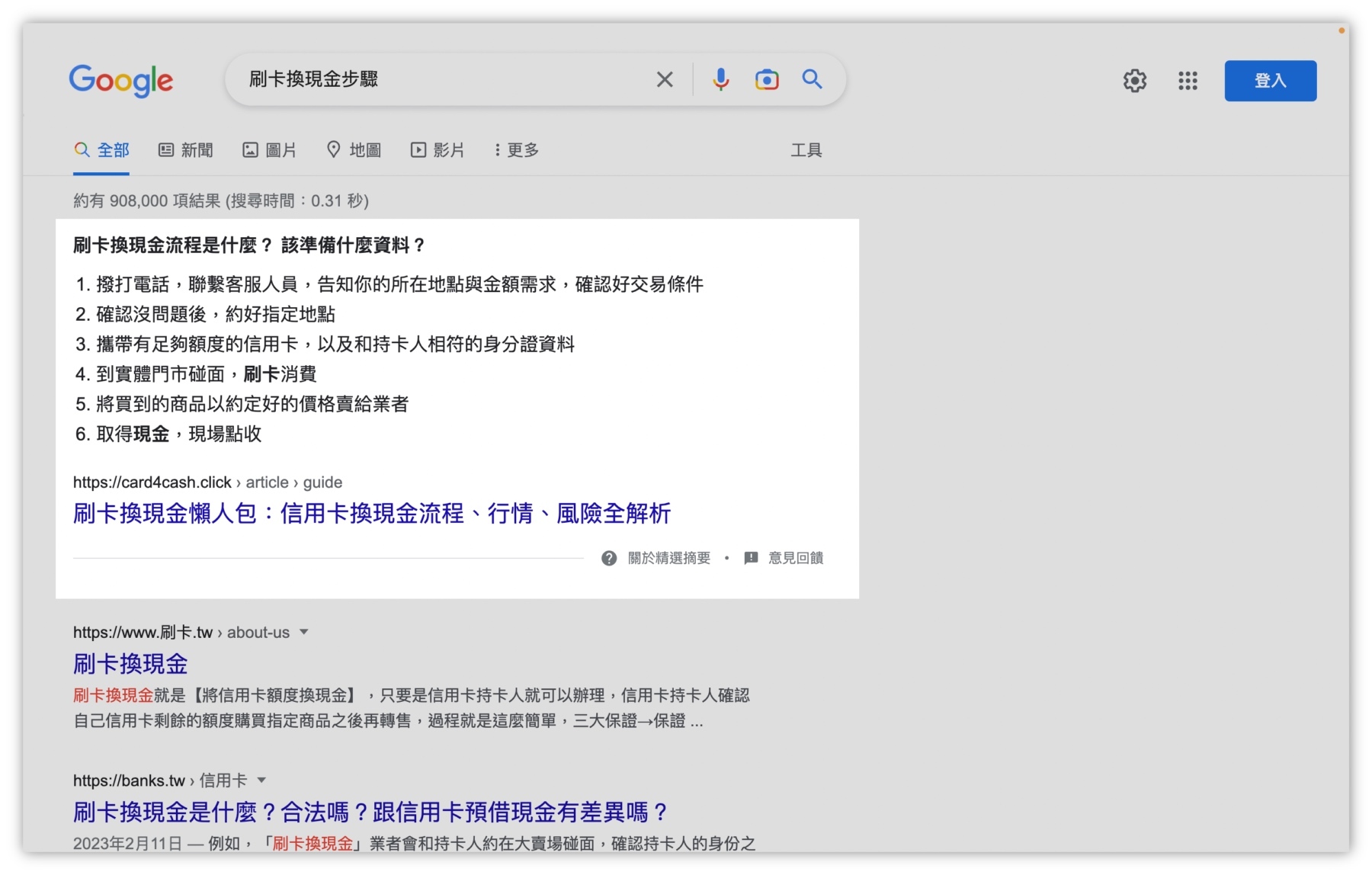Run the search via the magnifier icon
The width and height of the screenshot is (1372, 875).
click(812, 79)
